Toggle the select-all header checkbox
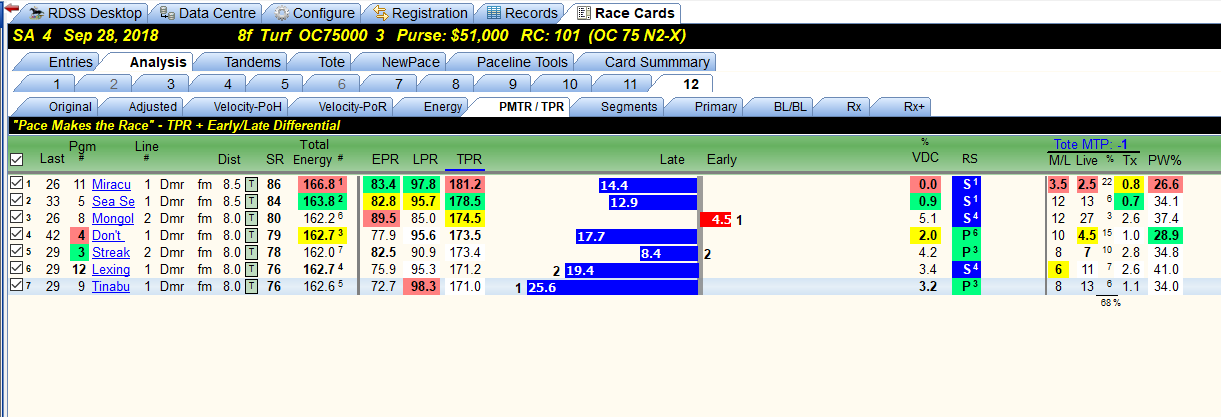 tap(16, 159)
